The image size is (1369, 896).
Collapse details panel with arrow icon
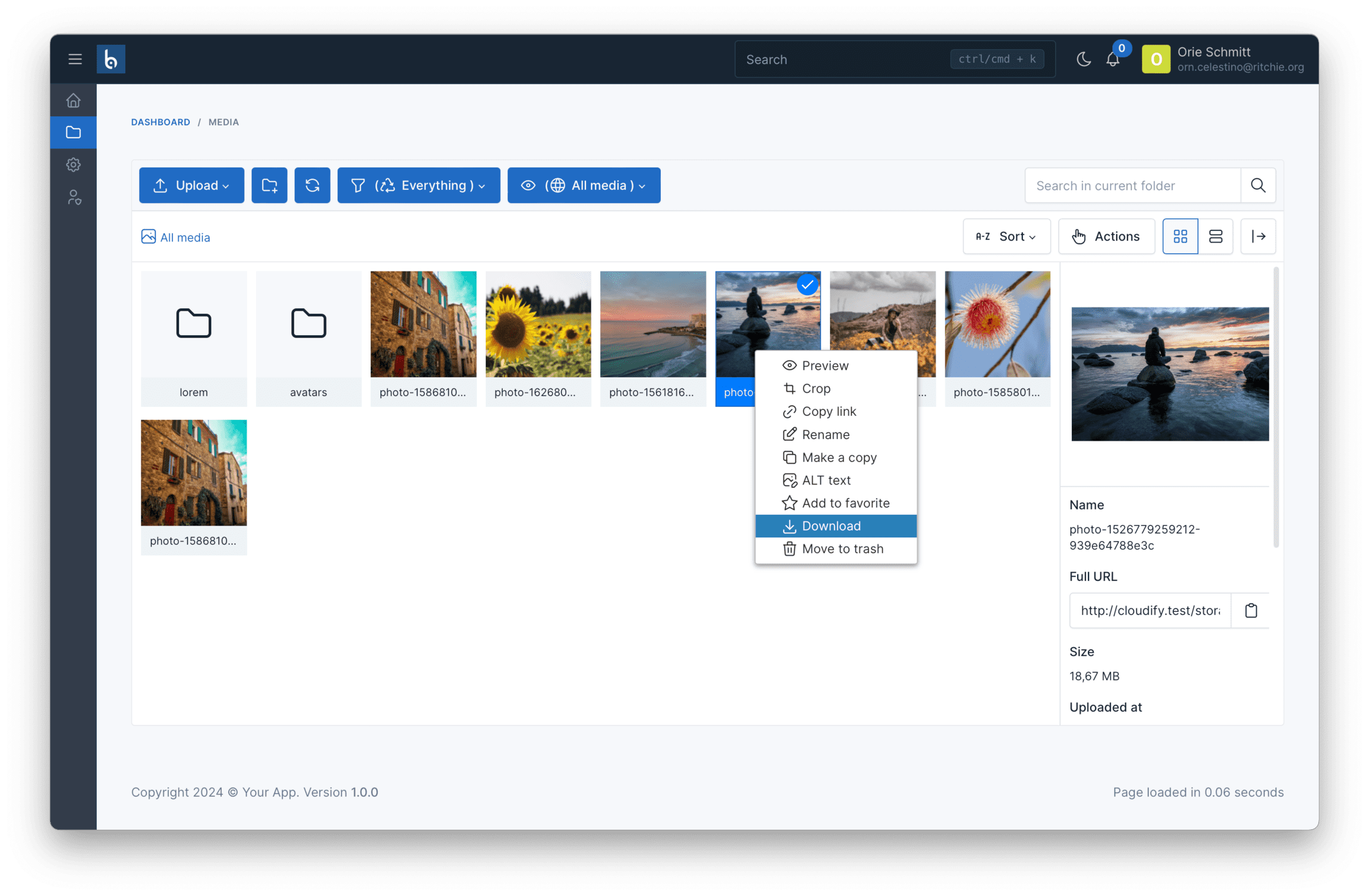[x=1258, y=237]
